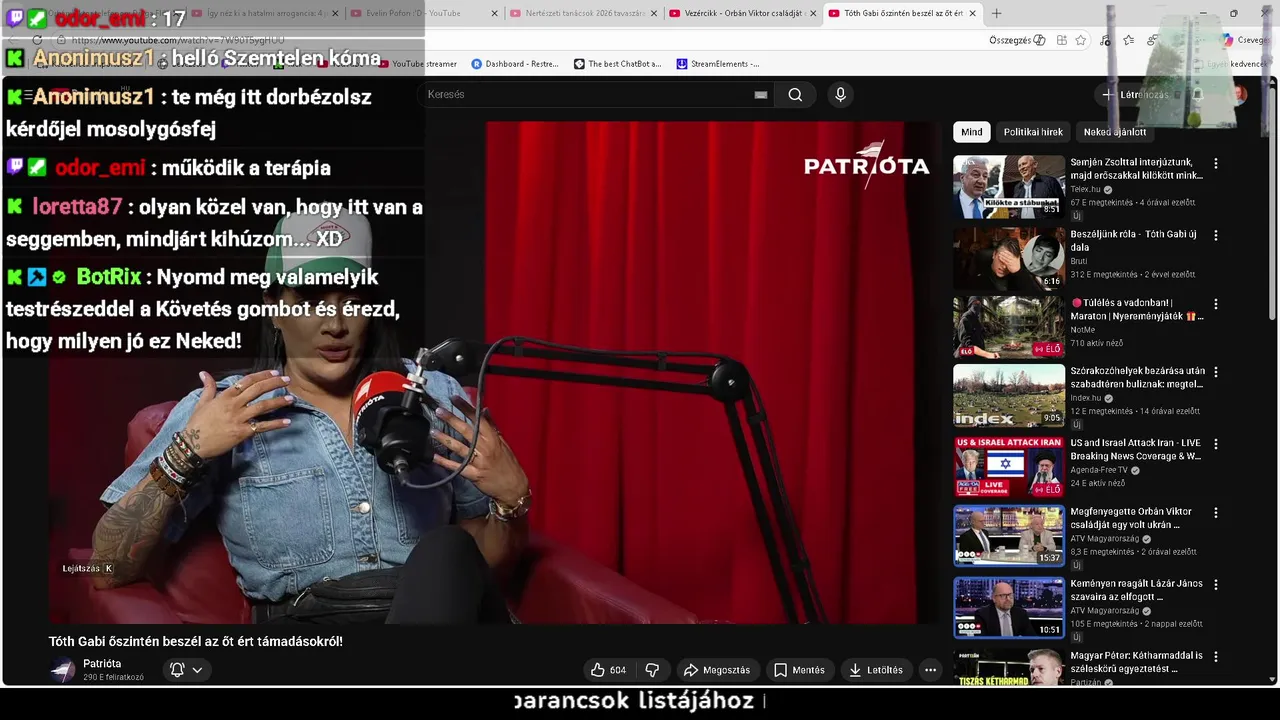The image size is (1280, 720).
Task: Click the Összegzés summary button in address bar
Action: (x=1017, y=40)
